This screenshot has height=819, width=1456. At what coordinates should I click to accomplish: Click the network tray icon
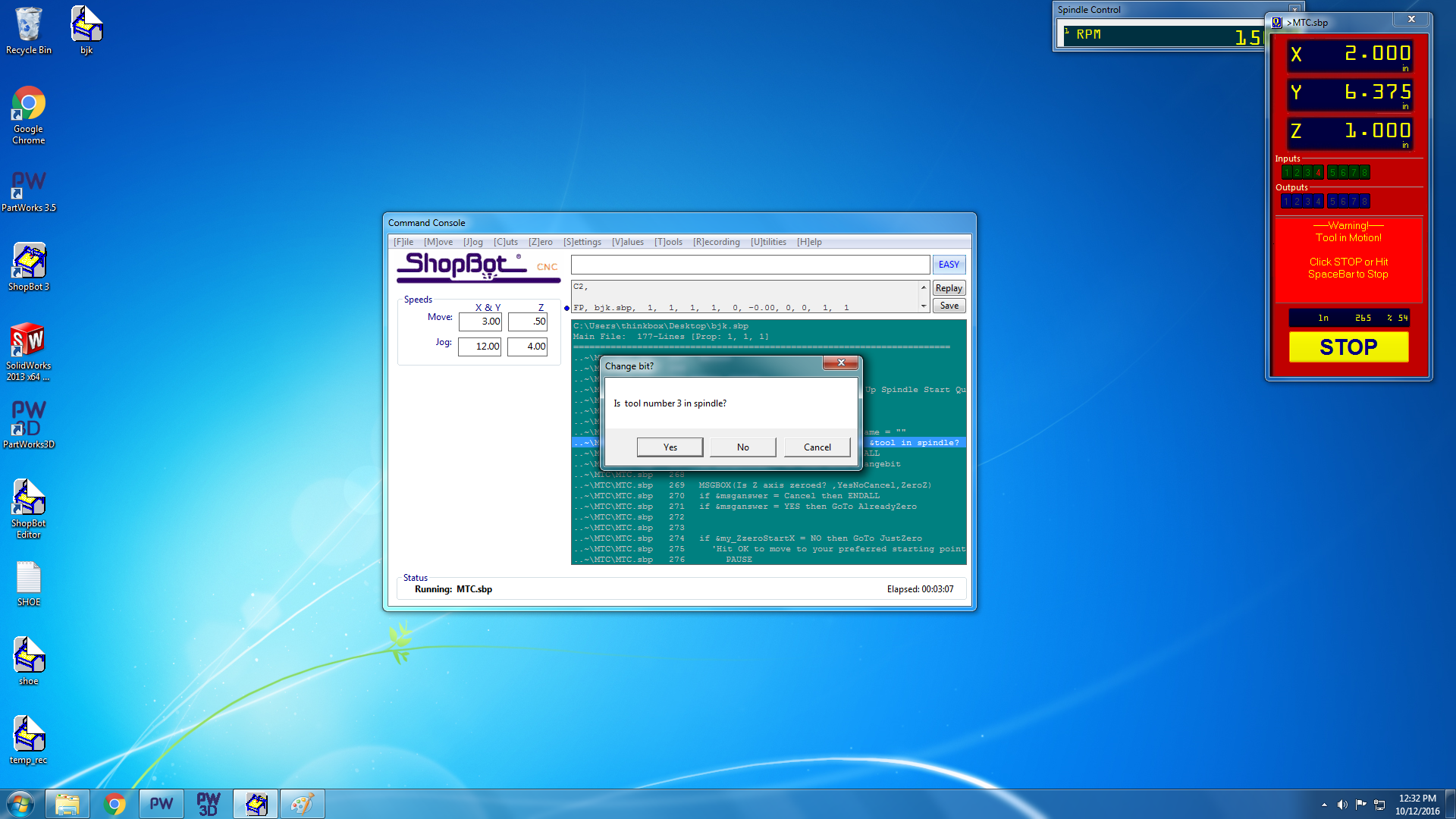(x=1380, y=805)
